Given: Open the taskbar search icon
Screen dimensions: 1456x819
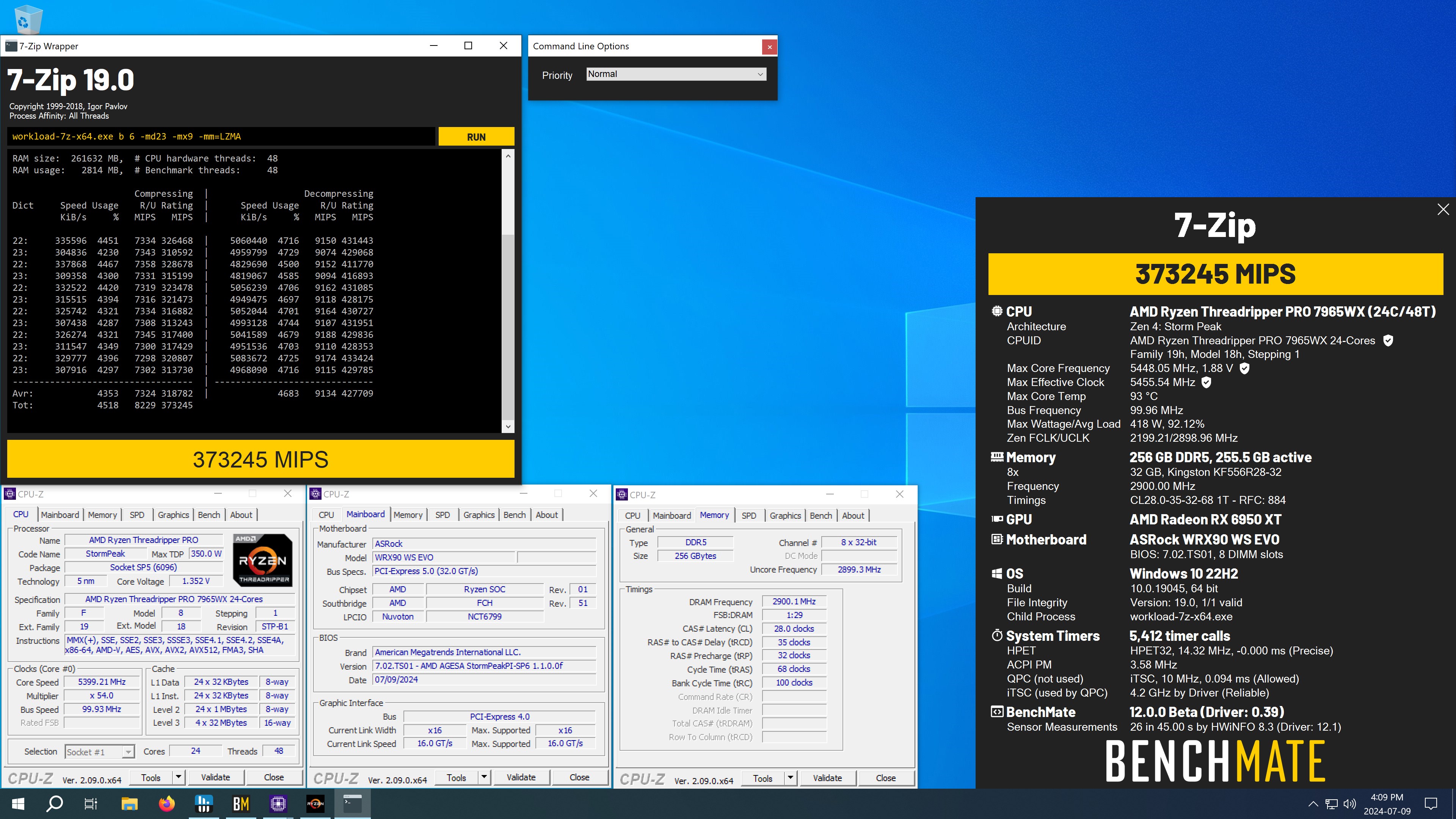Looking at the screenshot, I should point(54,803).
